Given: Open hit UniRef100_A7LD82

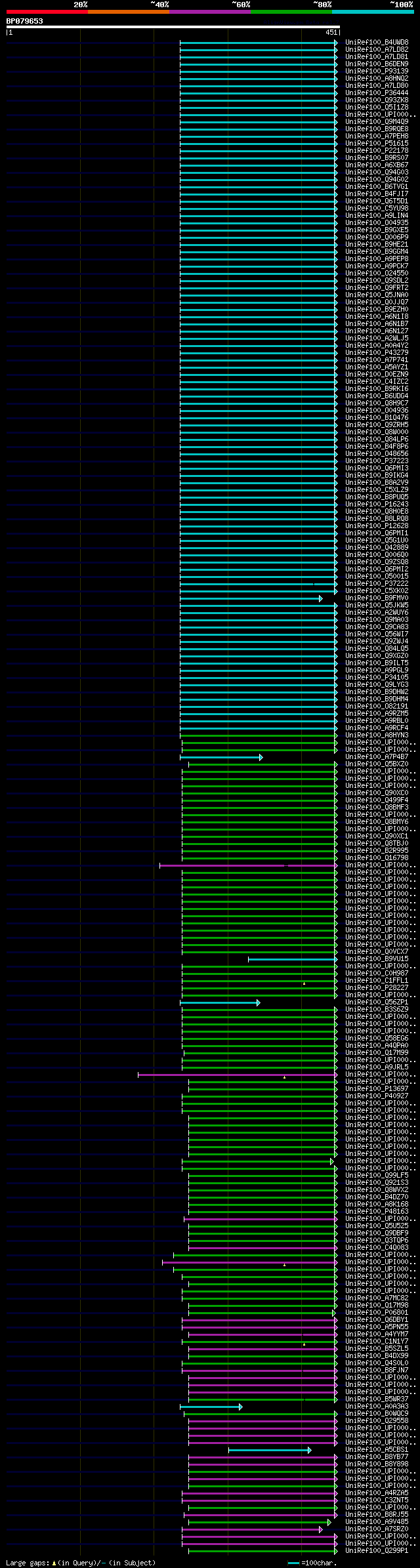Looking at the screenshot, I should coord(377,50).
